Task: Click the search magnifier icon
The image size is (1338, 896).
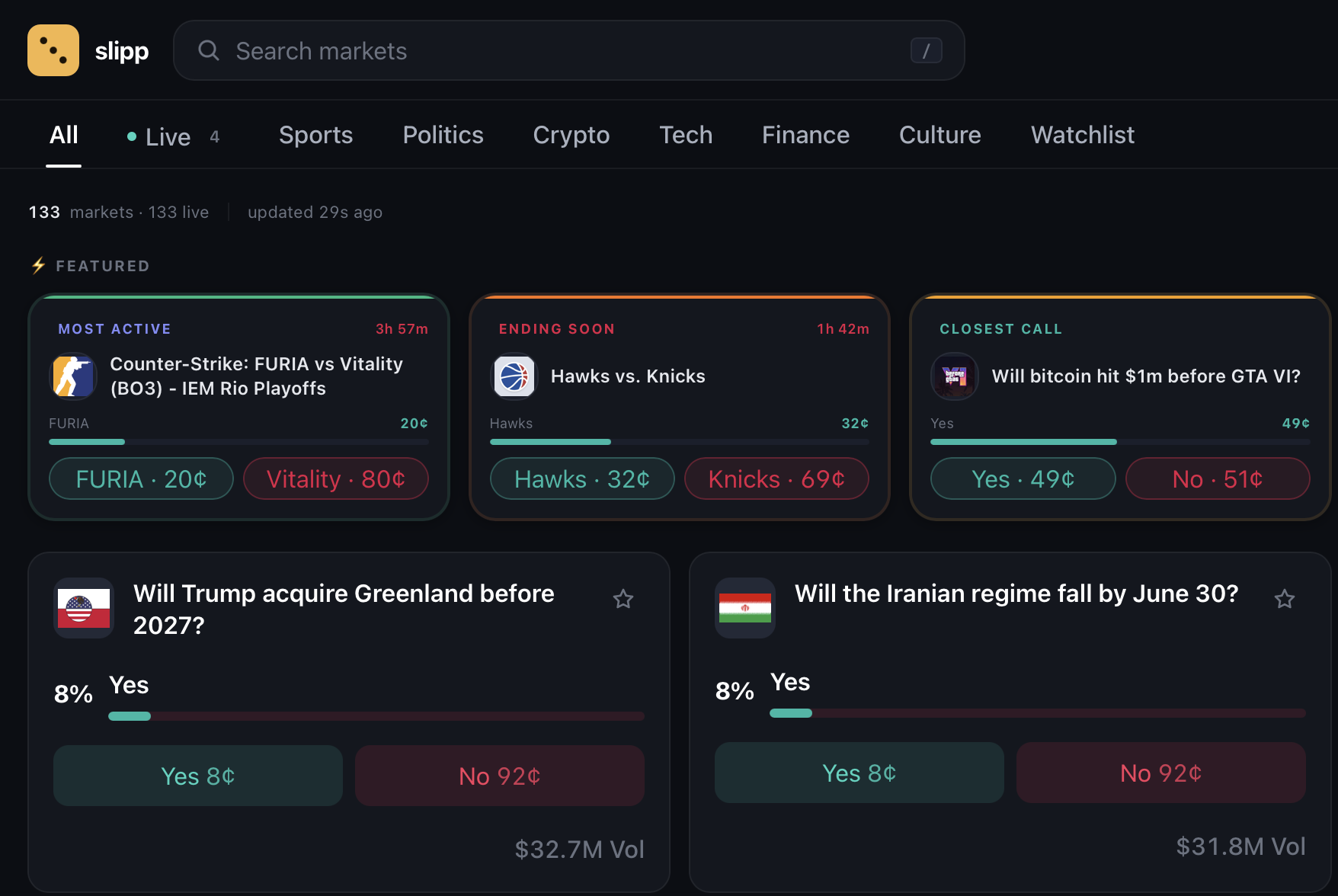Action: click(x=209, y=50)
